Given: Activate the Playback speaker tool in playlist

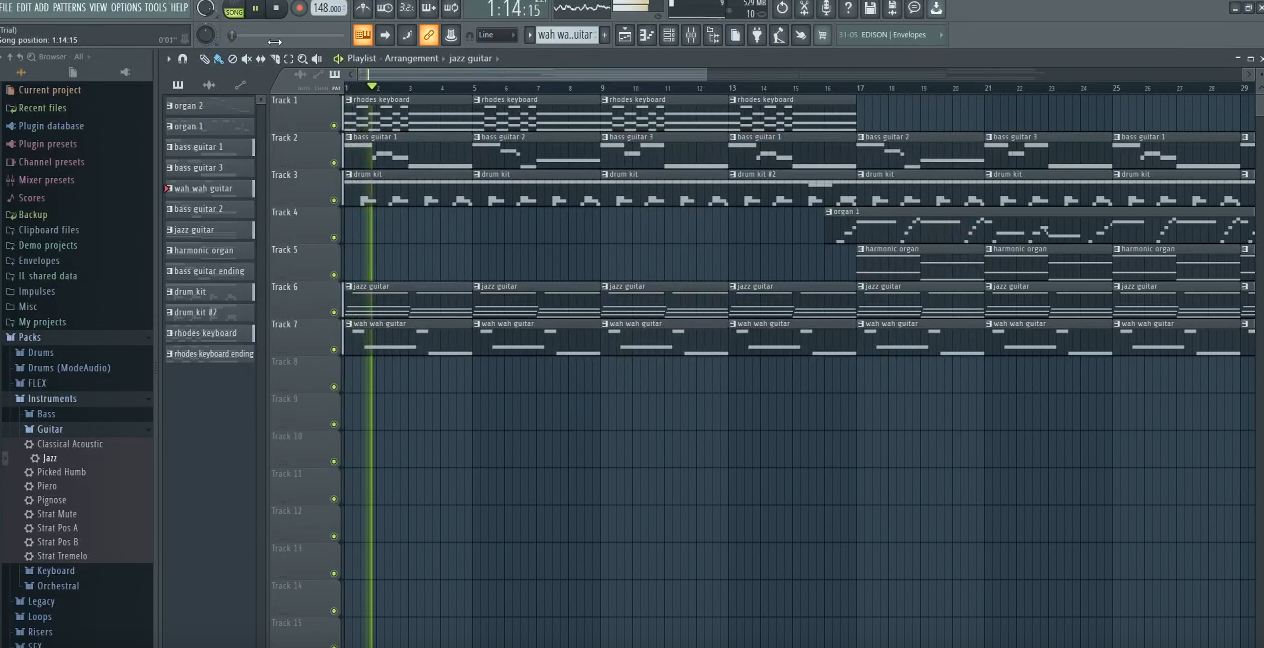Looking at the screenshot, I should click(317, 59).
